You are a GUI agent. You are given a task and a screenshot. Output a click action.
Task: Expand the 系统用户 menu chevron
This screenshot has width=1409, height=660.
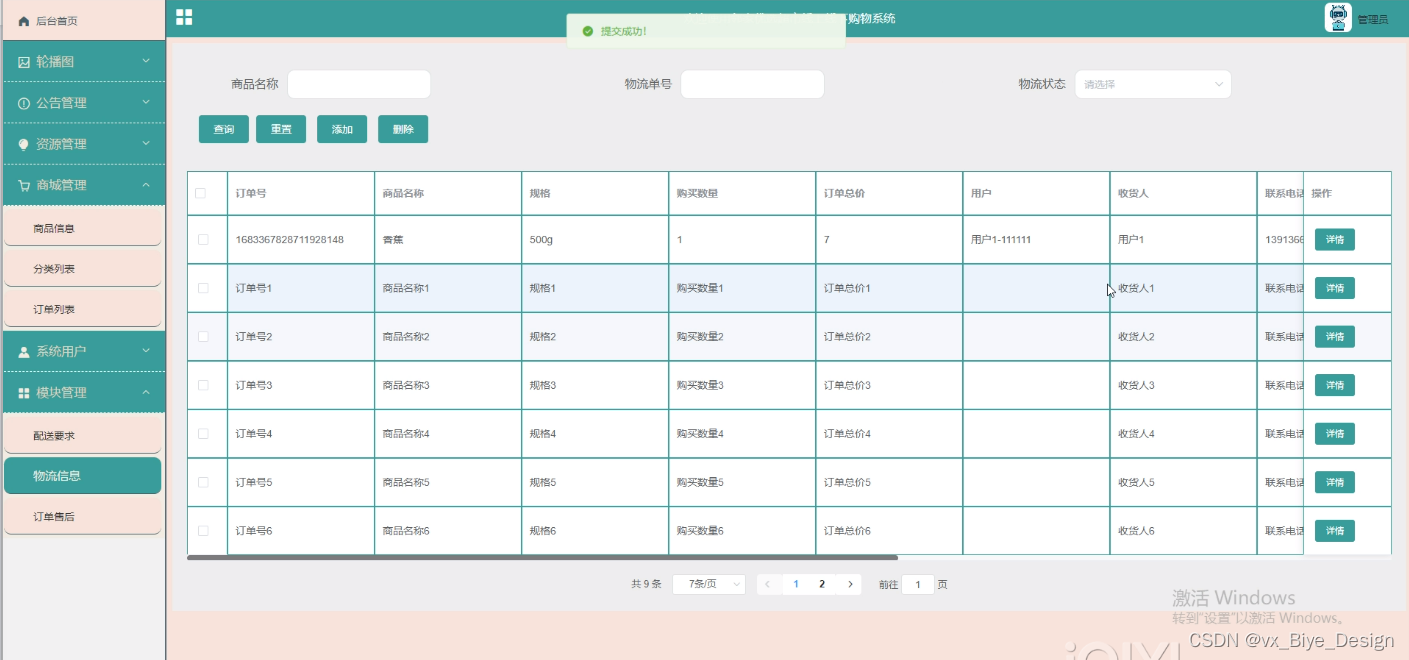pyautogui.click(x=146, y=351)
